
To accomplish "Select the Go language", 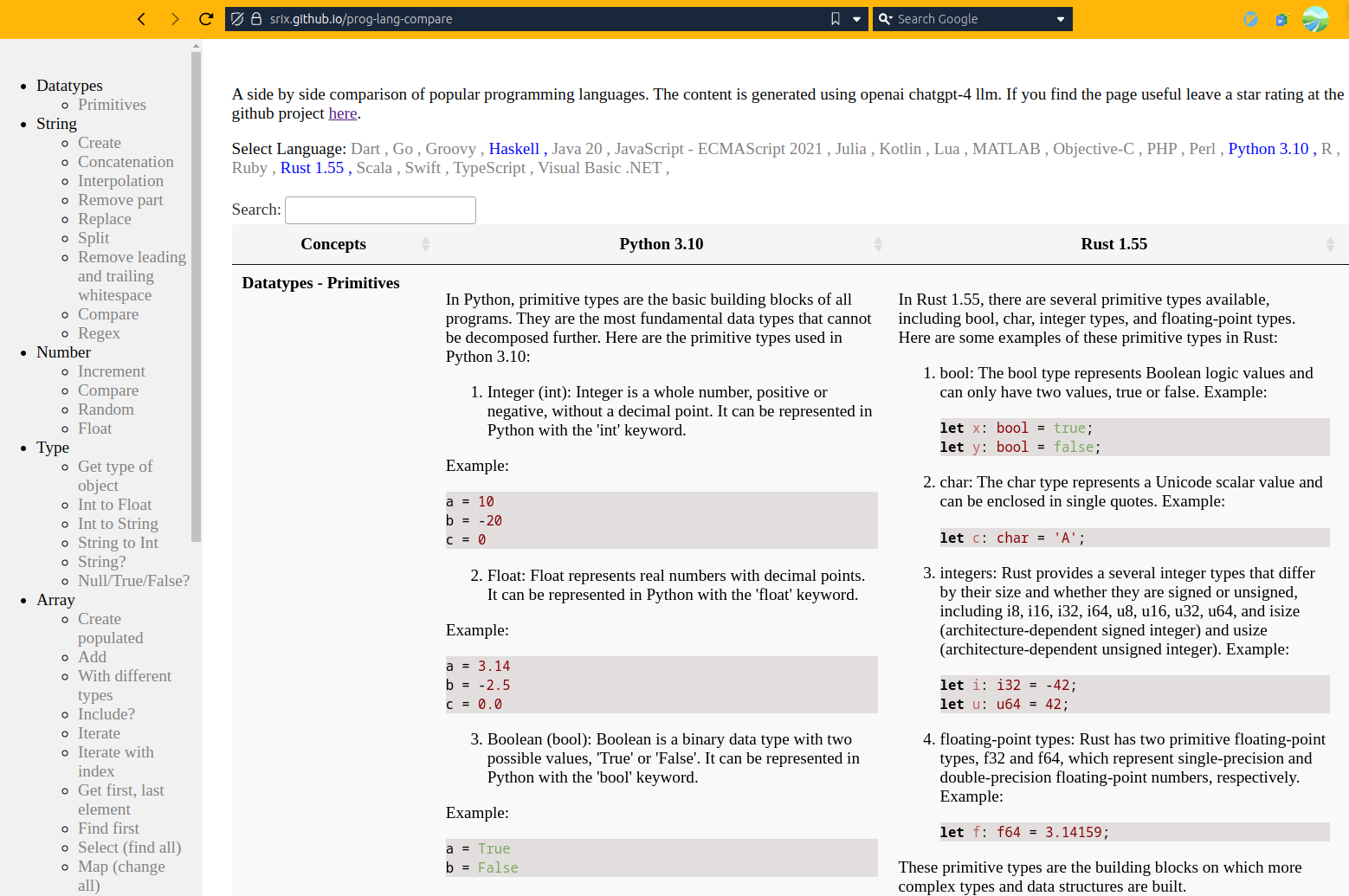I will (403, 149).
